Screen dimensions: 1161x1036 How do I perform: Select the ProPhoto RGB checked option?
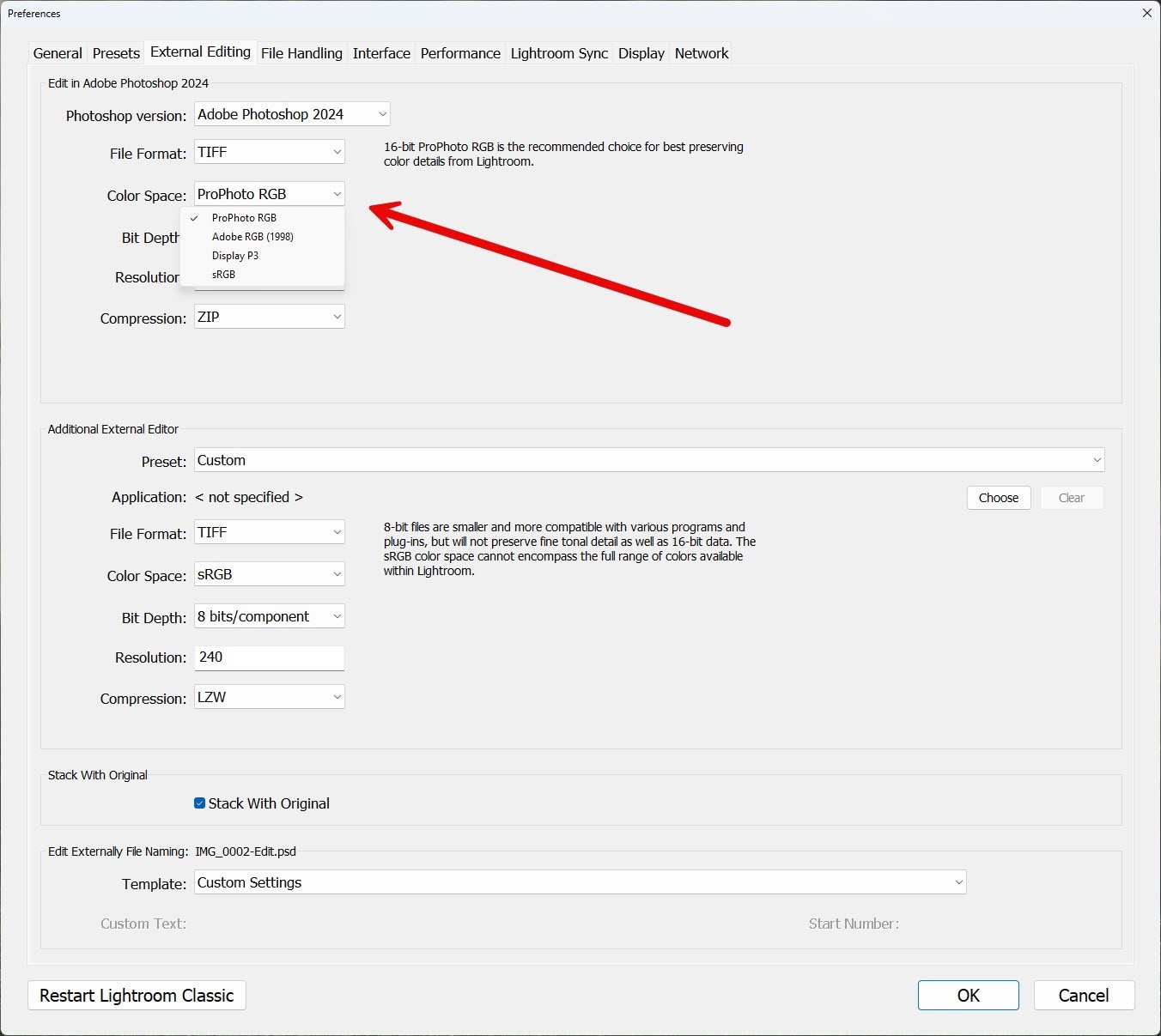click(244, 218)
